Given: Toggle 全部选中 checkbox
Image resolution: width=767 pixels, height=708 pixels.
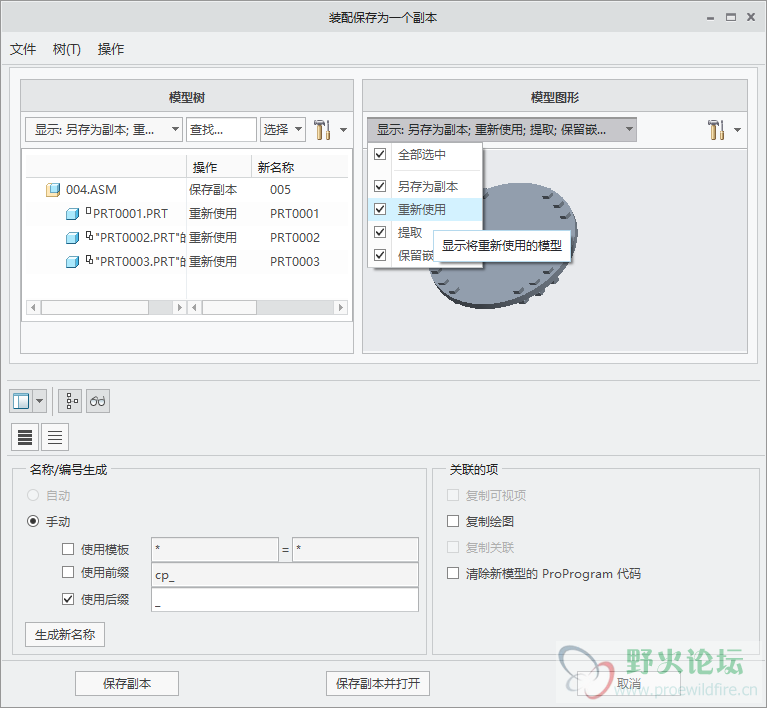Looking at the screenshot, I should pyautogui.click(x=380, y=154).
